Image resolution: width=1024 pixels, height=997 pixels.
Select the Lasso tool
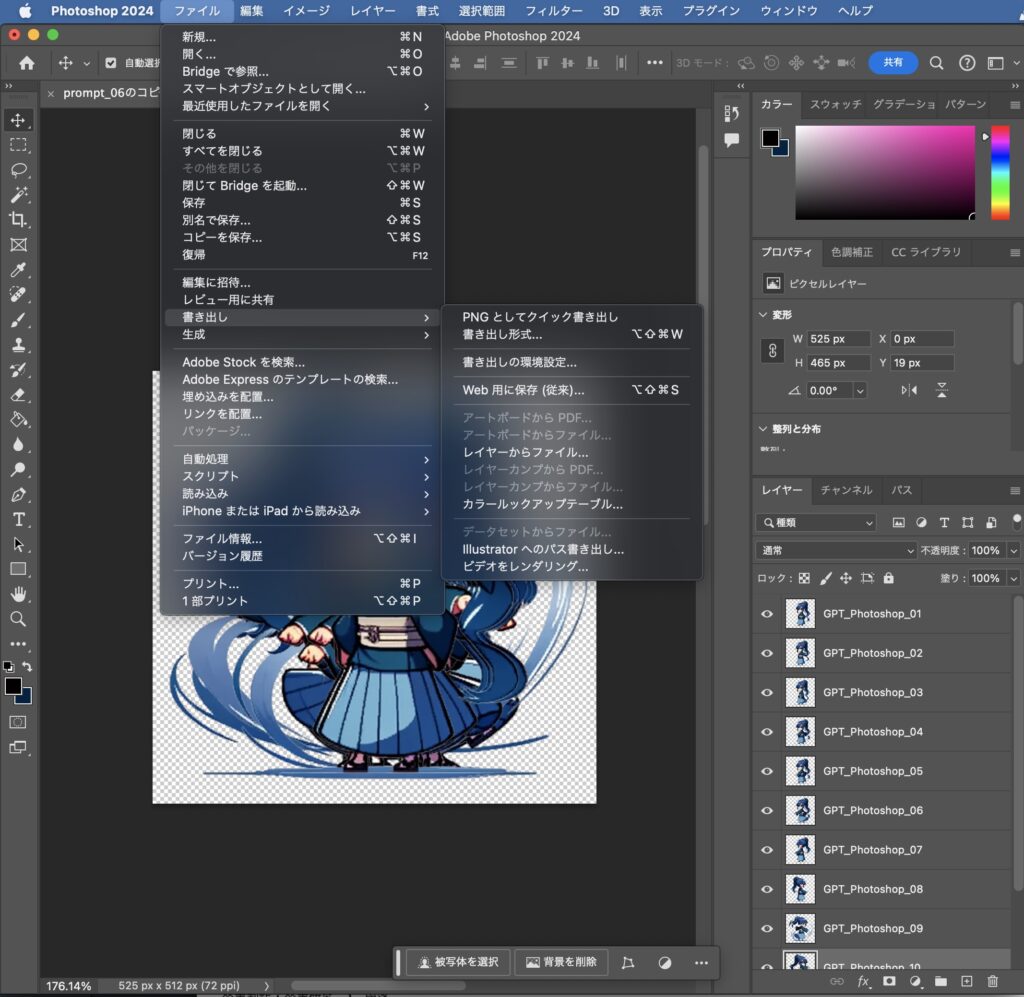(x=18, y=170)
